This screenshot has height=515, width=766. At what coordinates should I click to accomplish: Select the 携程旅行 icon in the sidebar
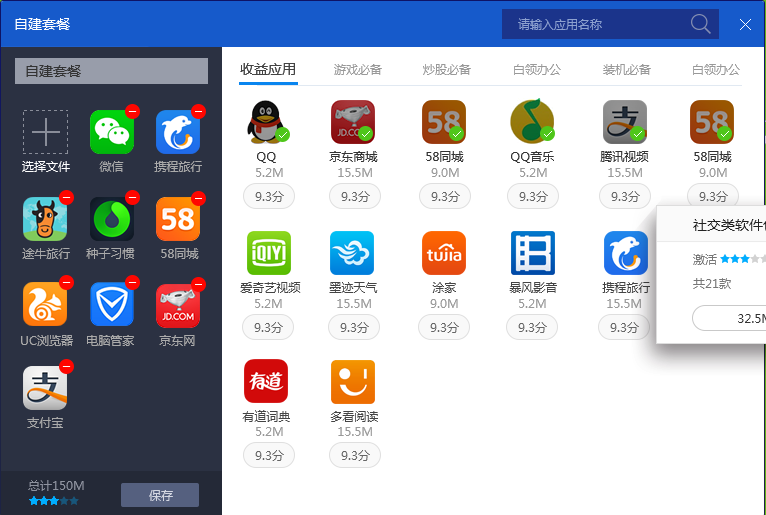tap(178, 132)
